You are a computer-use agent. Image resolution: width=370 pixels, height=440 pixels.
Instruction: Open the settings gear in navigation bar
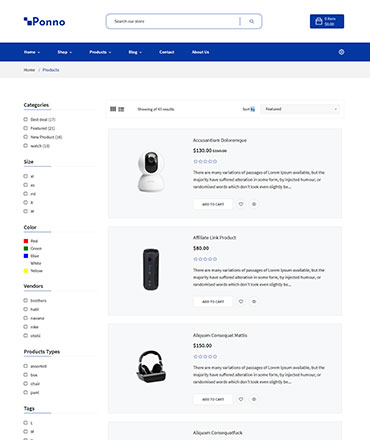(x=341, y=52)
